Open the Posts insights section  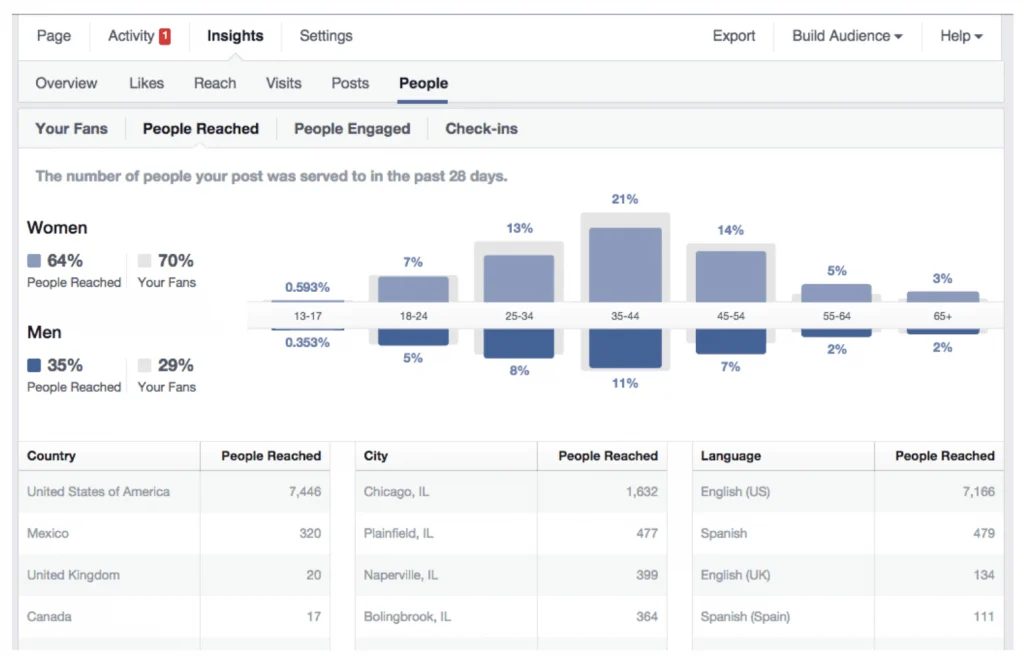click(x=350, y=84)
